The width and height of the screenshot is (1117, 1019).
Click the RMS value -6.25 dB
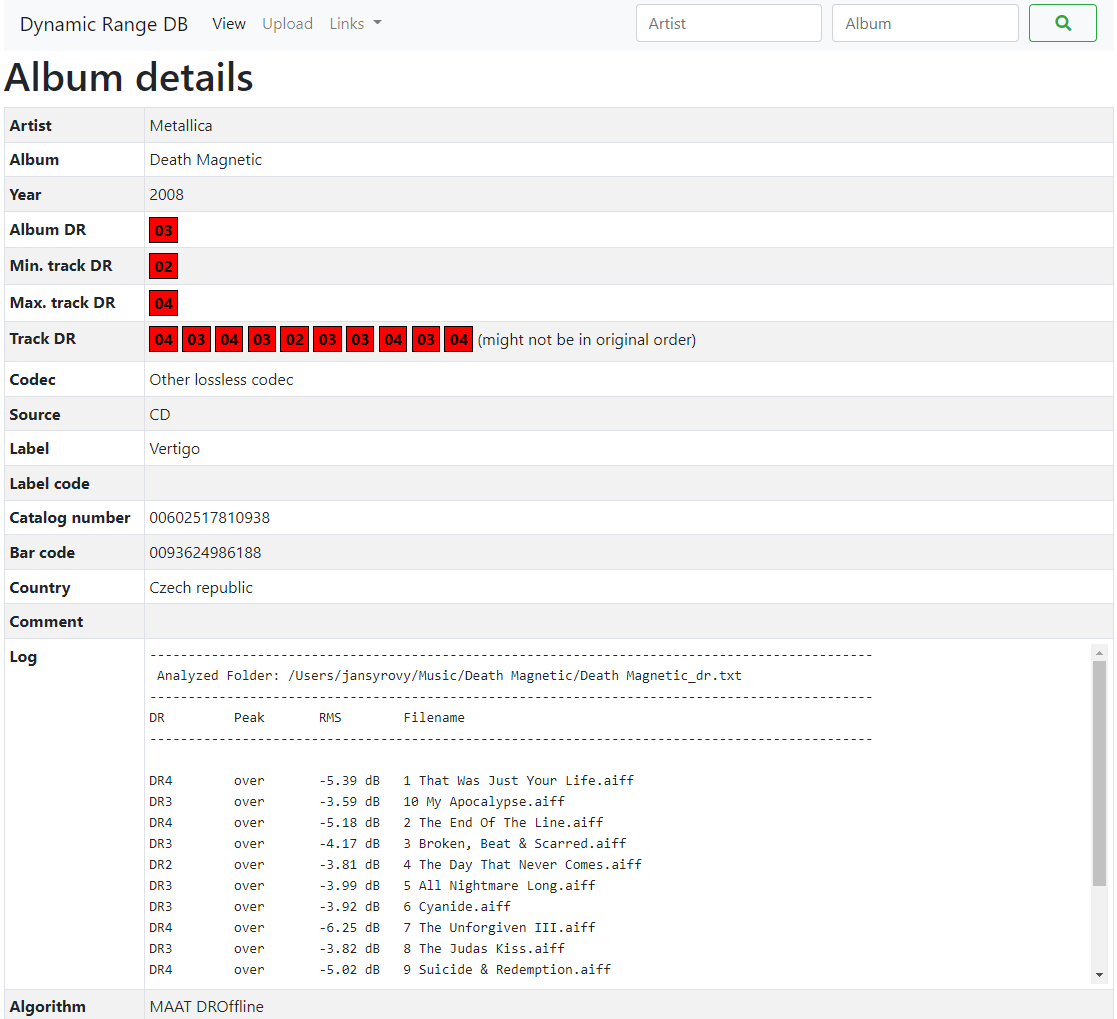pyautogui.click(x=349, y=928)
